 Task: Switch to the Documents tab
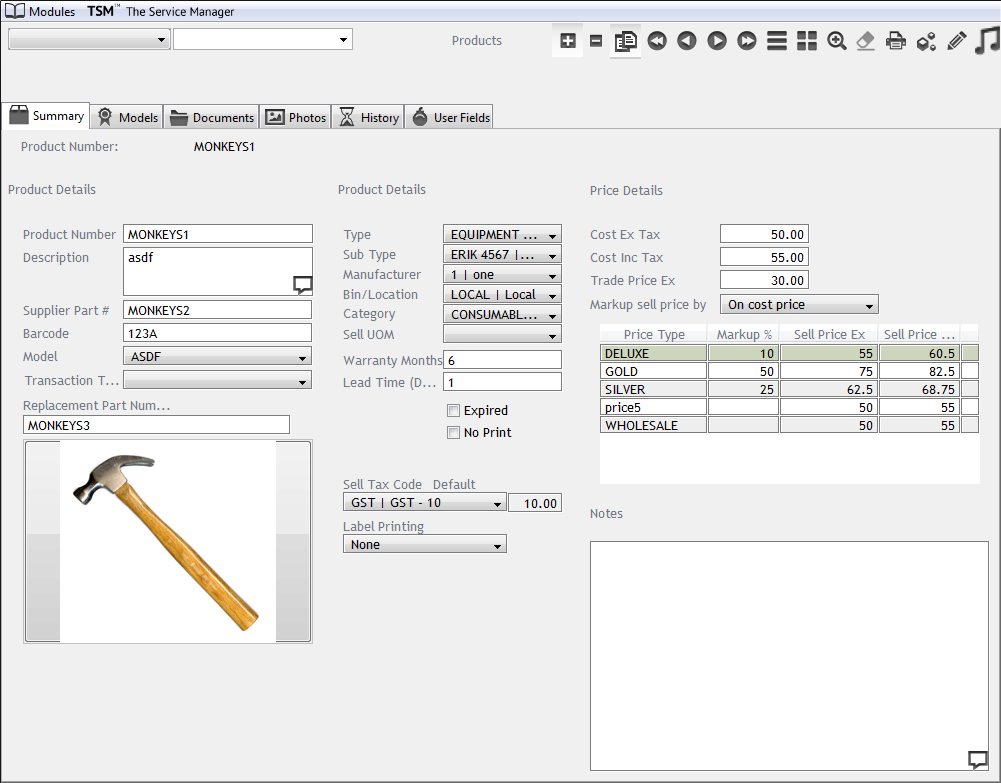(212, 117)
